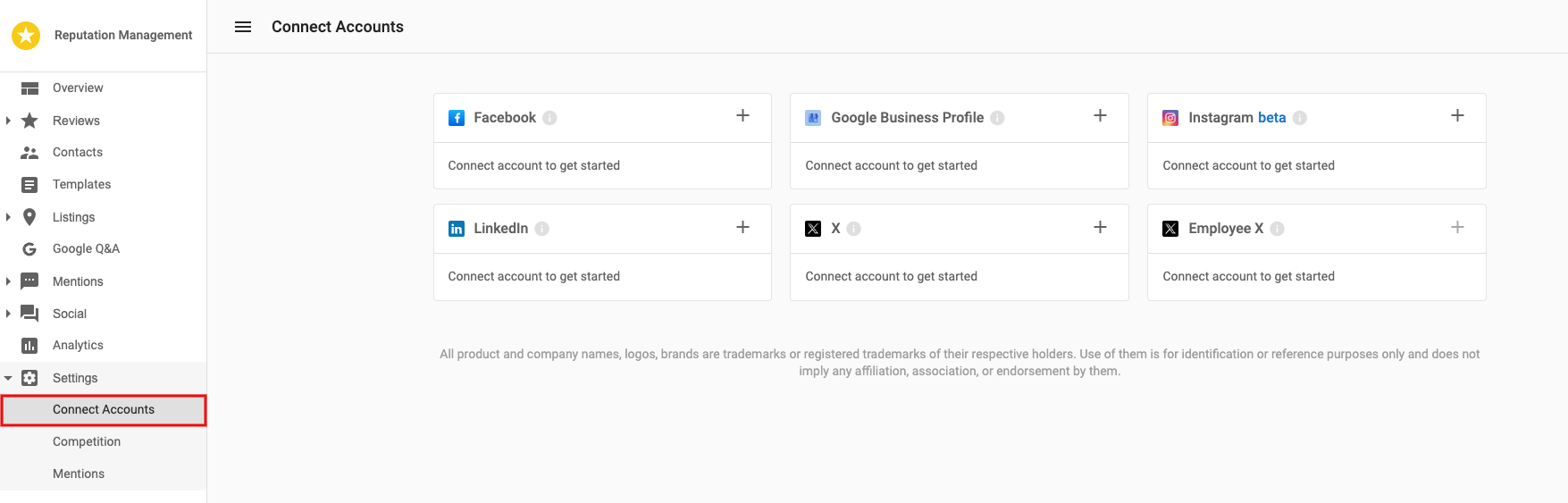The image size is (1568, 503).
Task: Expand the Listings section arrow
Action: (8, 217)
